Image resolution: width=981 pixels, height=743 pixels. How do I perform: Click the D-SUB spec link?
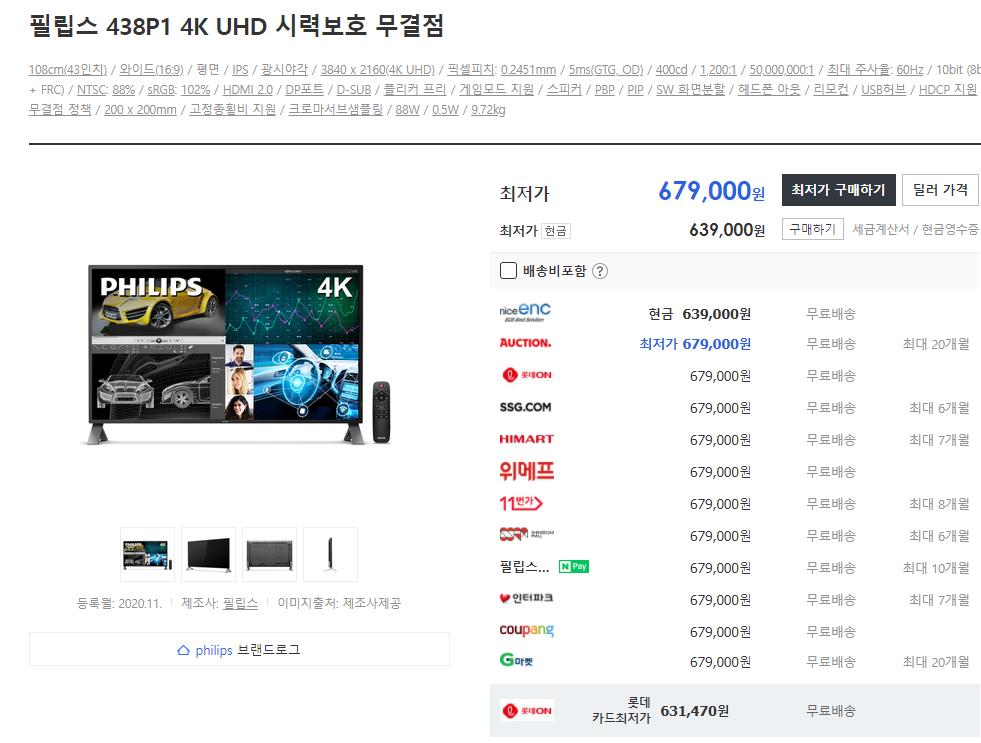353,89
